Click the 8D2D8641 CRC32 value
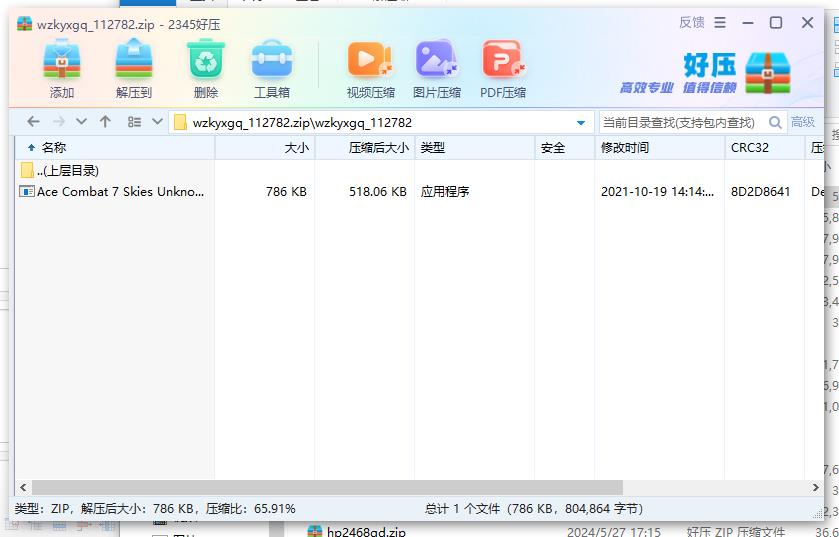Viewport: 839px width, 537px height. 760,191
